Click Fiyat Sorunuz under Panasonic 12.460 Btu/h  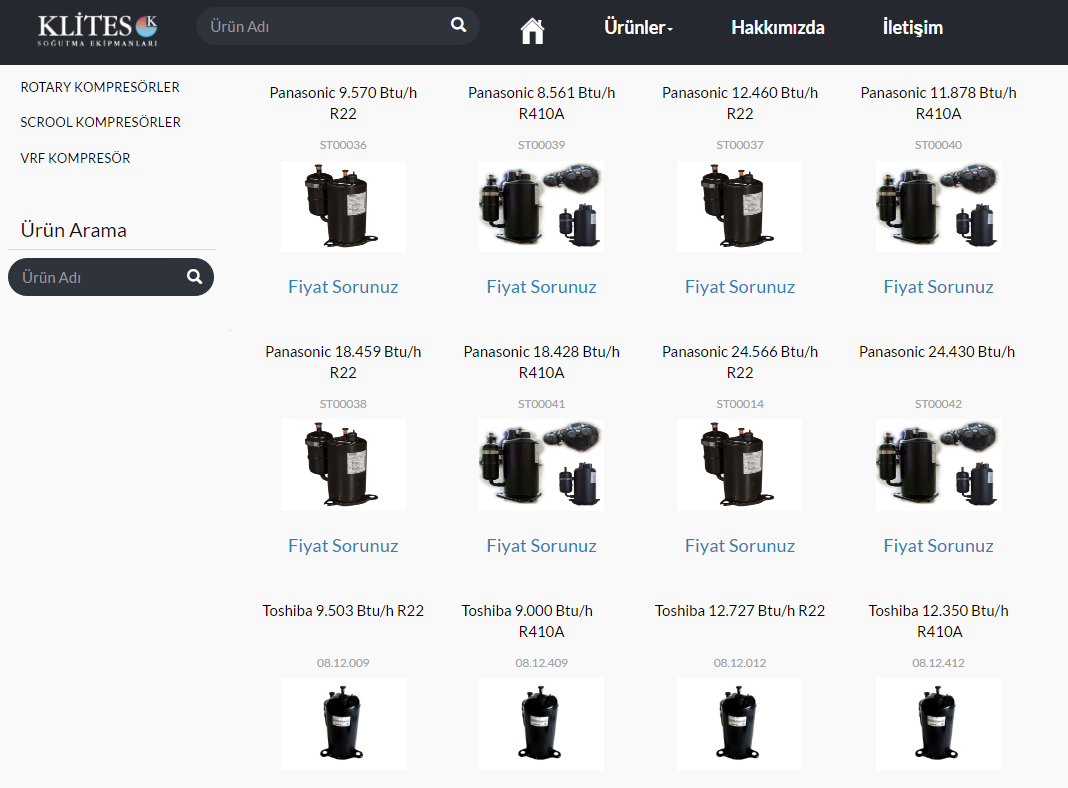point(740,287)
